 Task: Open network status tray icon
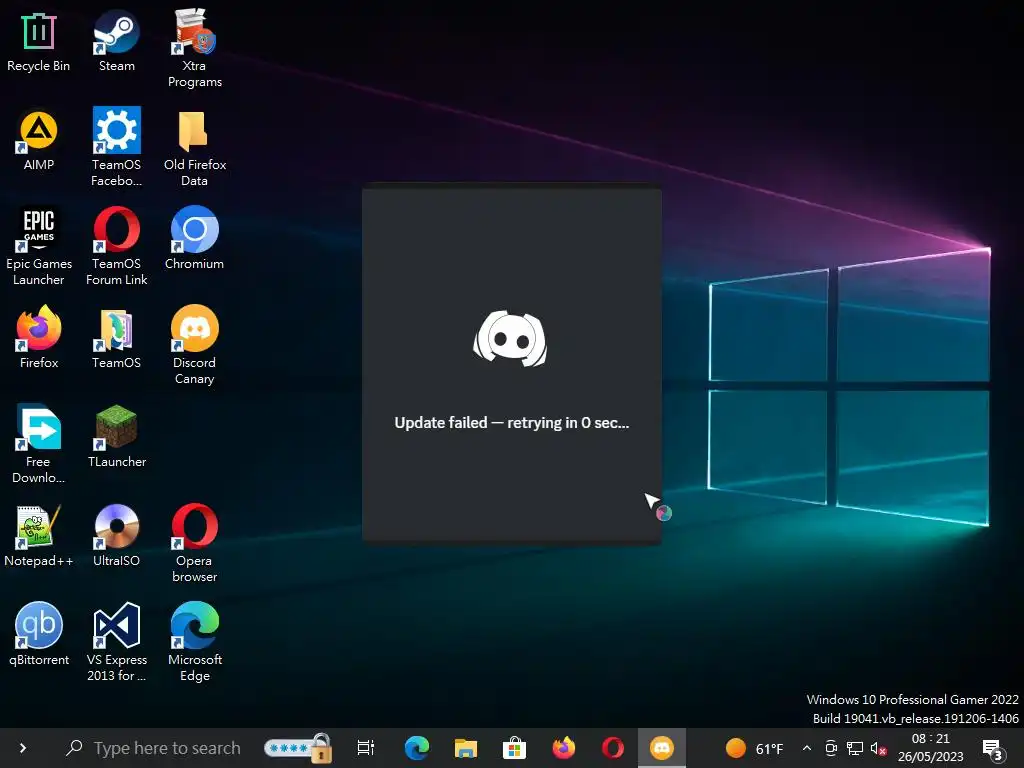(855, 748)
